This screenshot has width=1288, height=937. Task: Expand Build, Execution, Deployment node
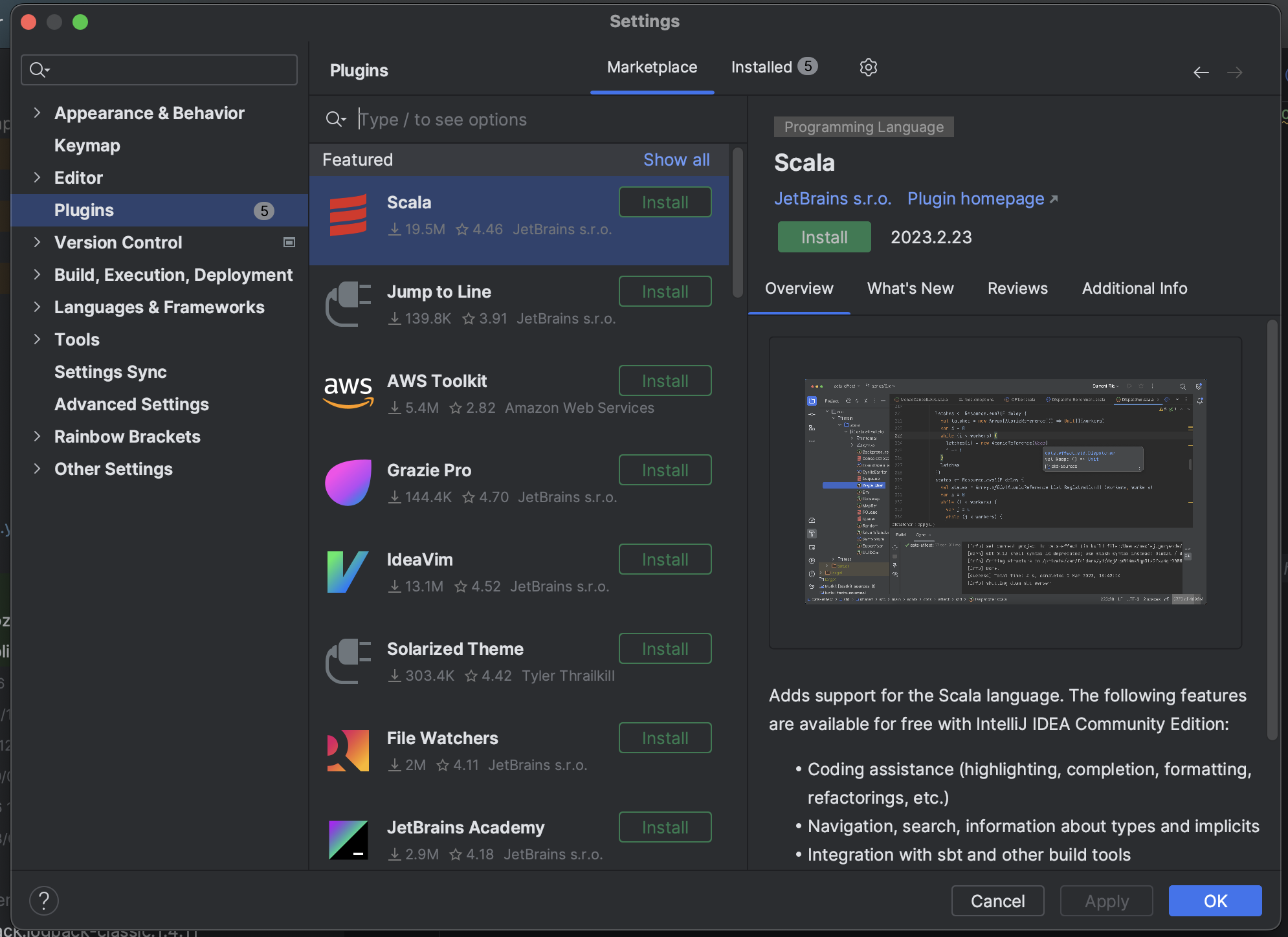37,274
